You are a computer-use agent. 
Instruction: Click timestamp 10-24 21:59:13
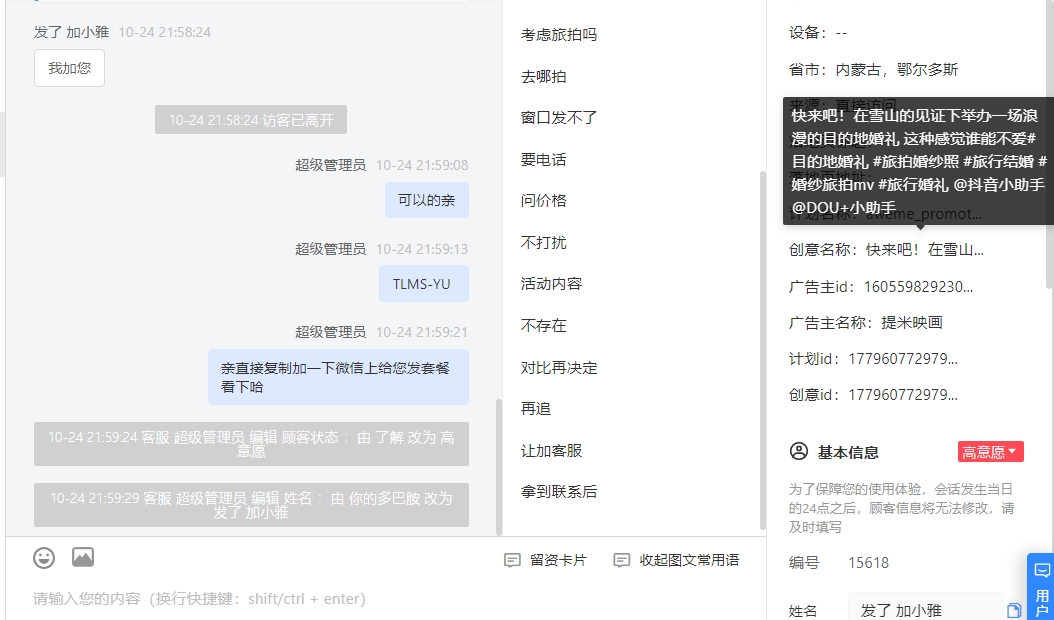coord(421,249)
